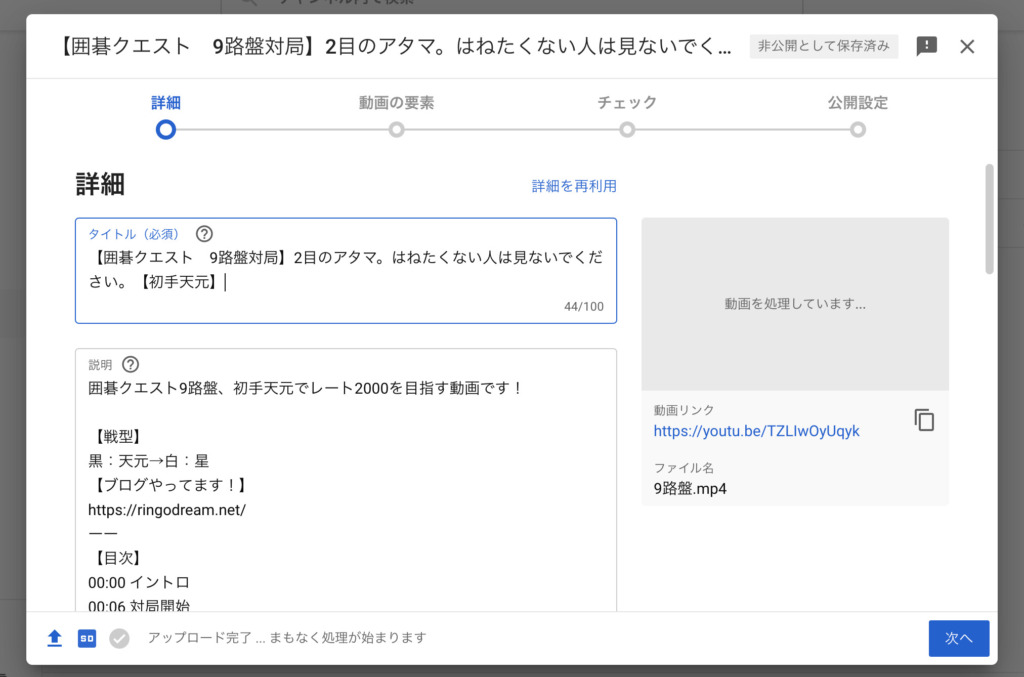
Task: Click the description help question-mark icon
Action: coord(131,364)
